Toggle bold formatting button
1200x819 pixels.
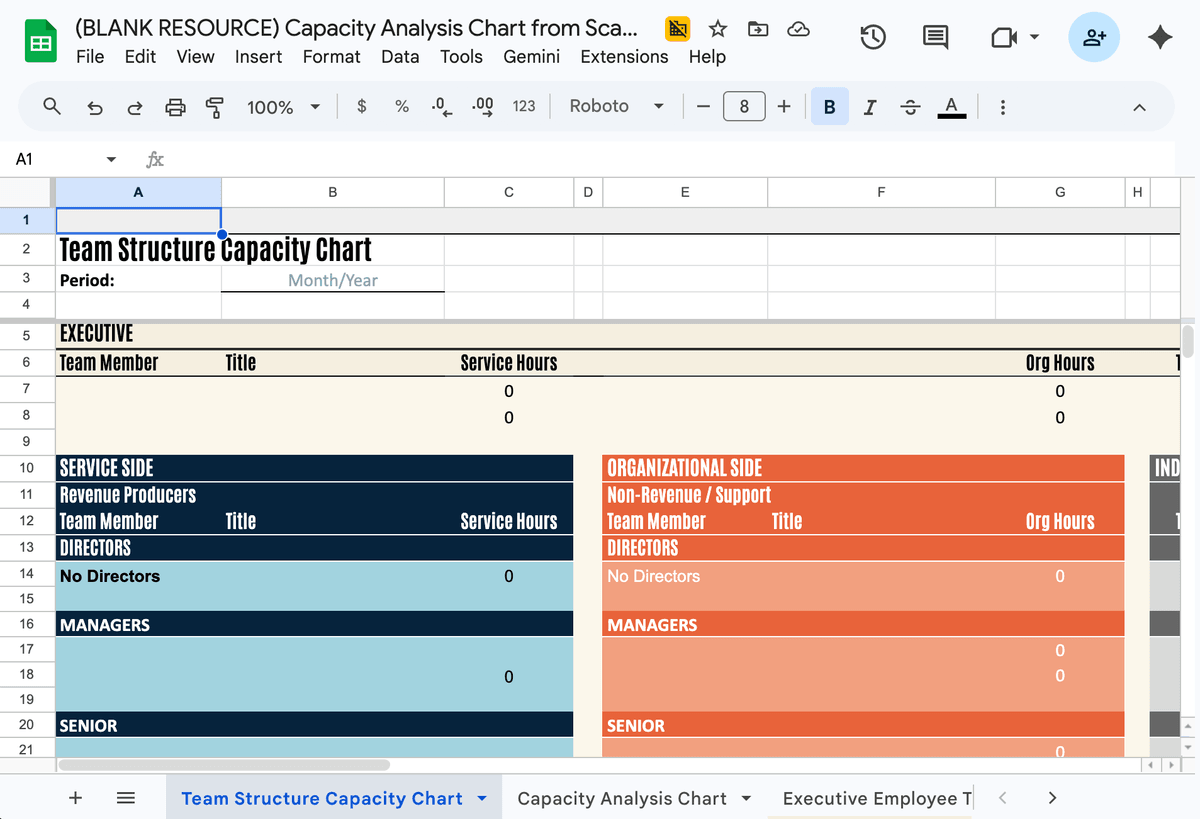coord(829,106)
